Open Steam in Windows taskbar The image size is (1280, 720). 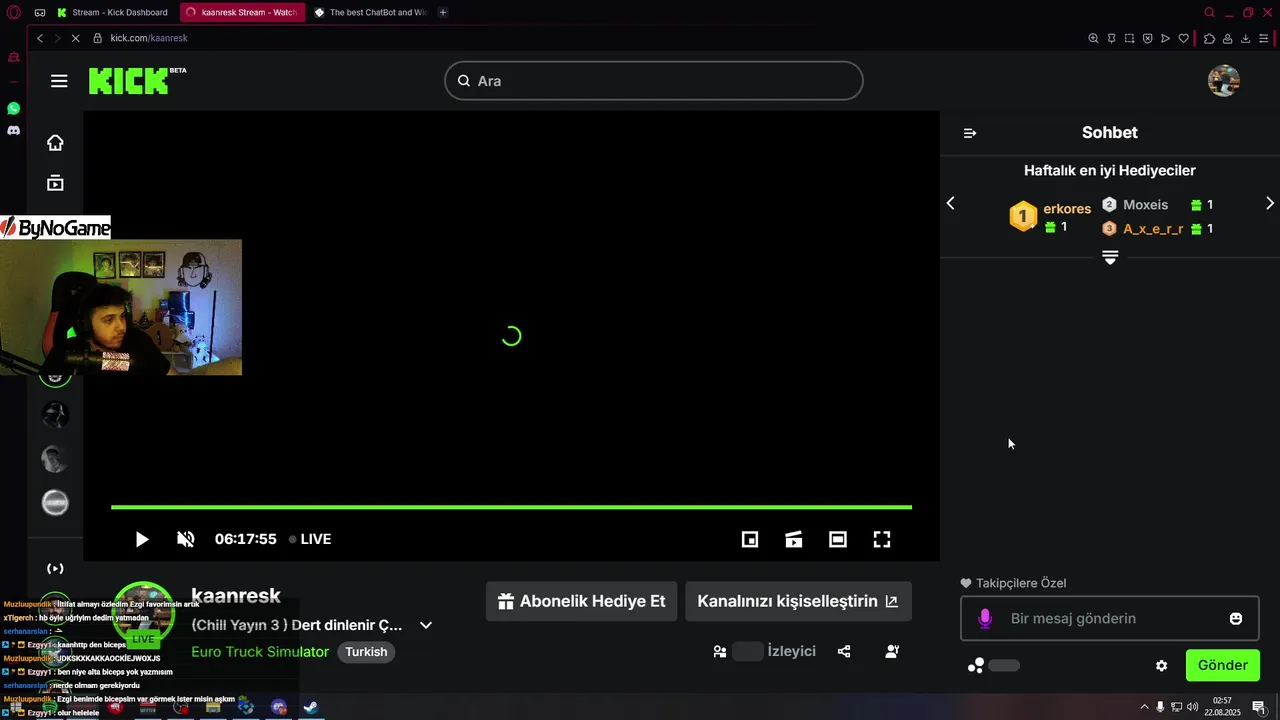pyautogui.click(x=311, y=707)
